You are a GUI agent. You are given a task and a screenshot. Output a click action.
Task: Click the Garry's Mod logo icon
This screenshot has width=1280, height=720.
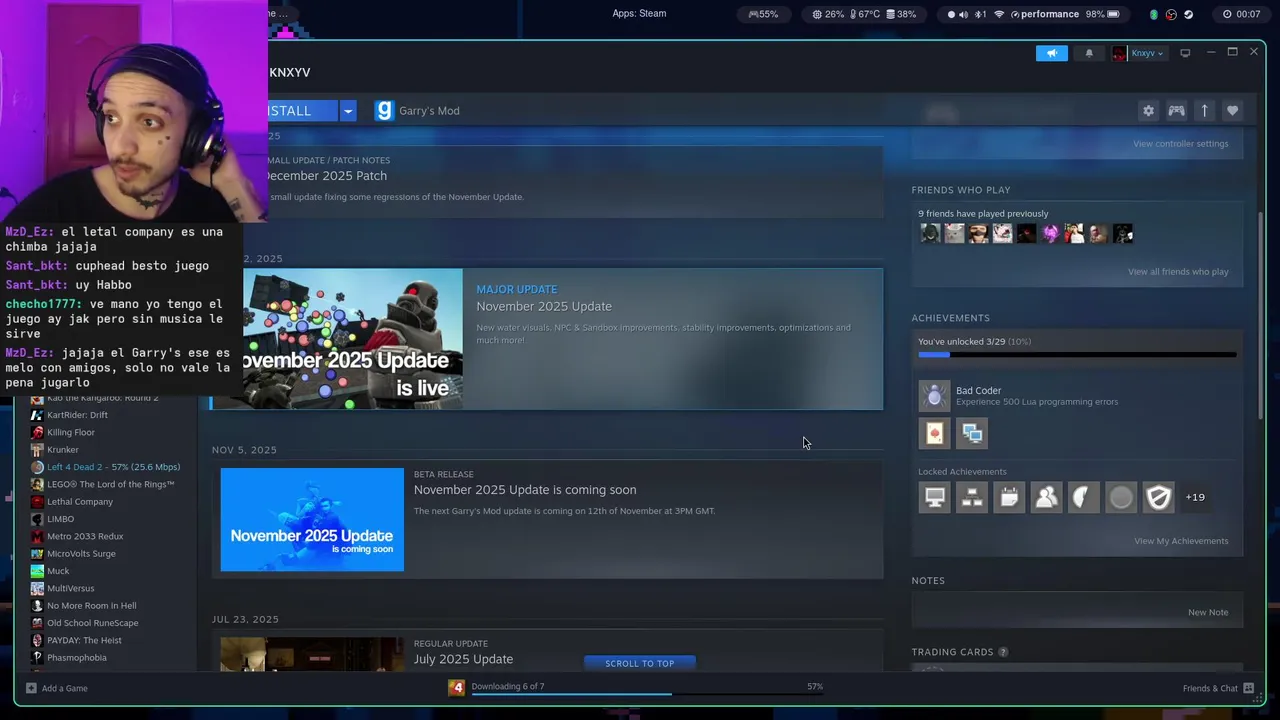tap(384, 111)
